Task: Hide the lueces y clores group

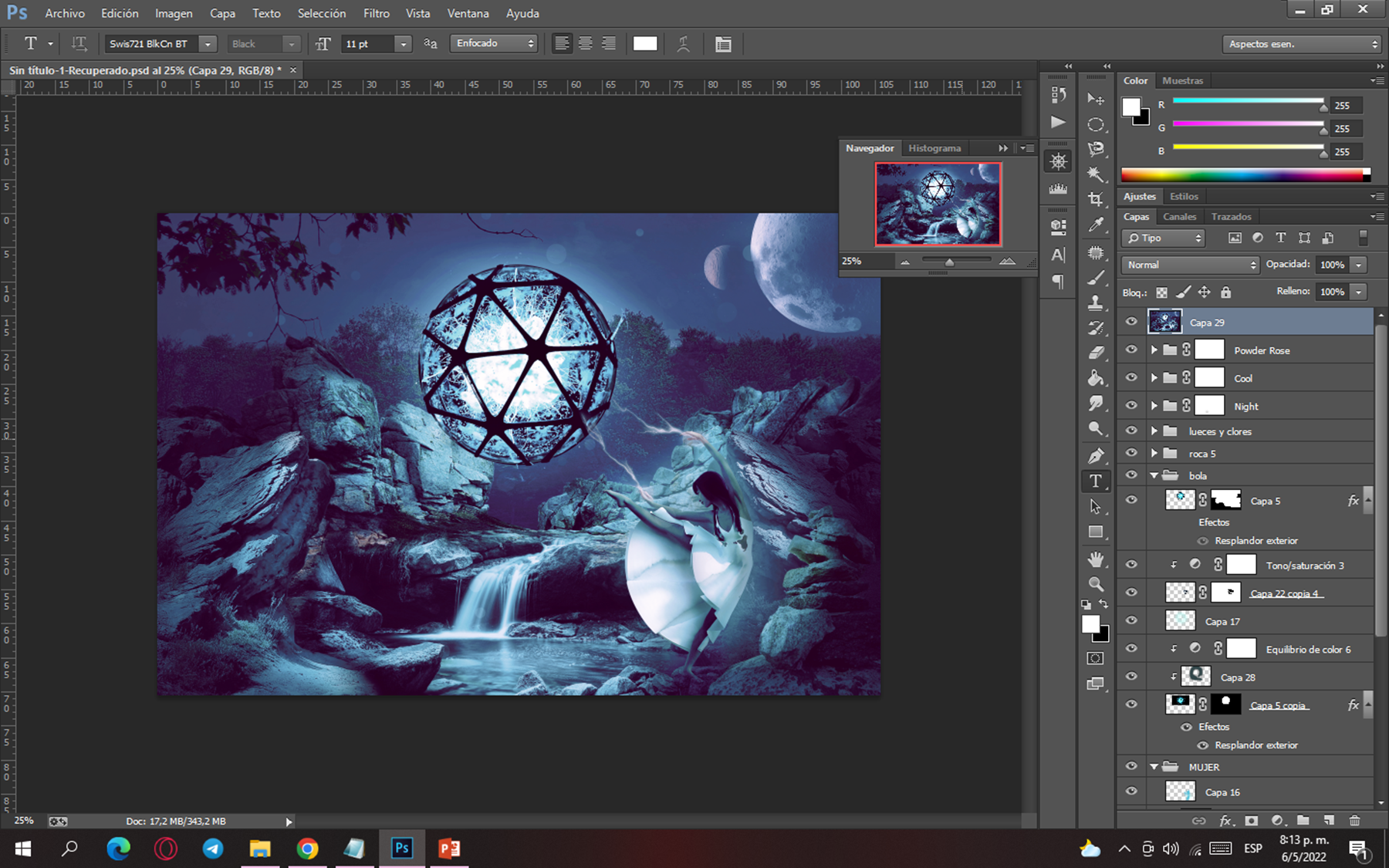Action: [x=1131, y=431]
